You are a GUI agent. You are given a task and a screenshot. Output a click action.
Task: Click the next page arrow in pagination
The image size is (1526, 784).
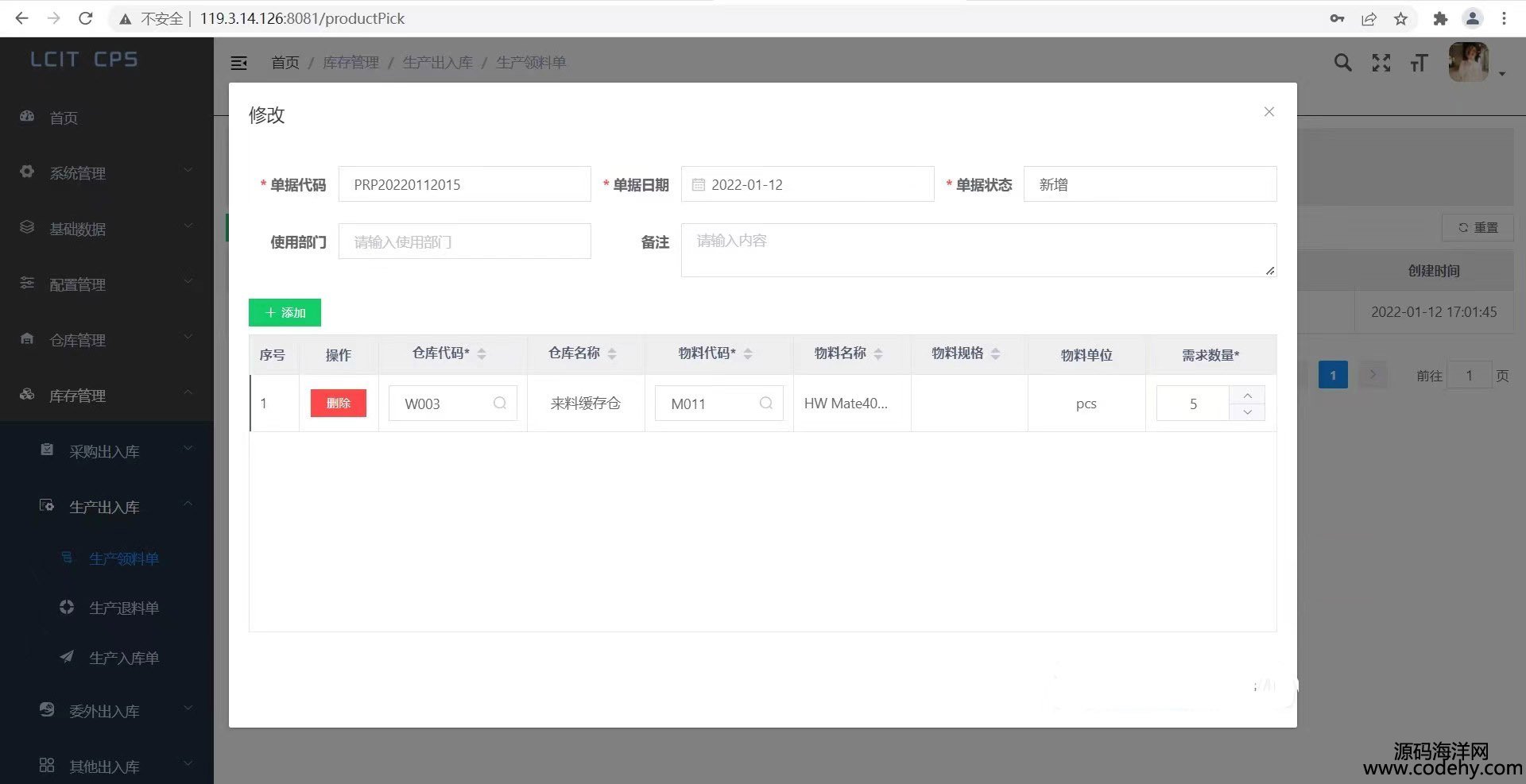pyautogui.click(x=1373, y=374)
